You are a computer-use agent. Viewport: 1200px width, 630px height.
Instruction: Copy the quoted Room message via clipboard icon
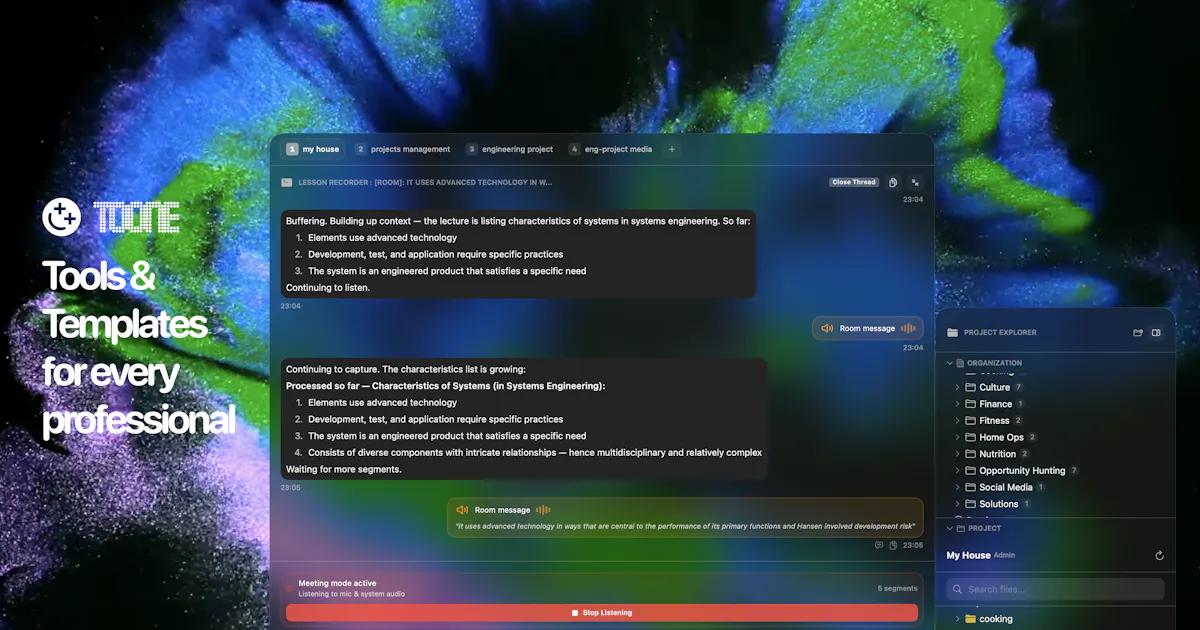[x=892, y=545]
